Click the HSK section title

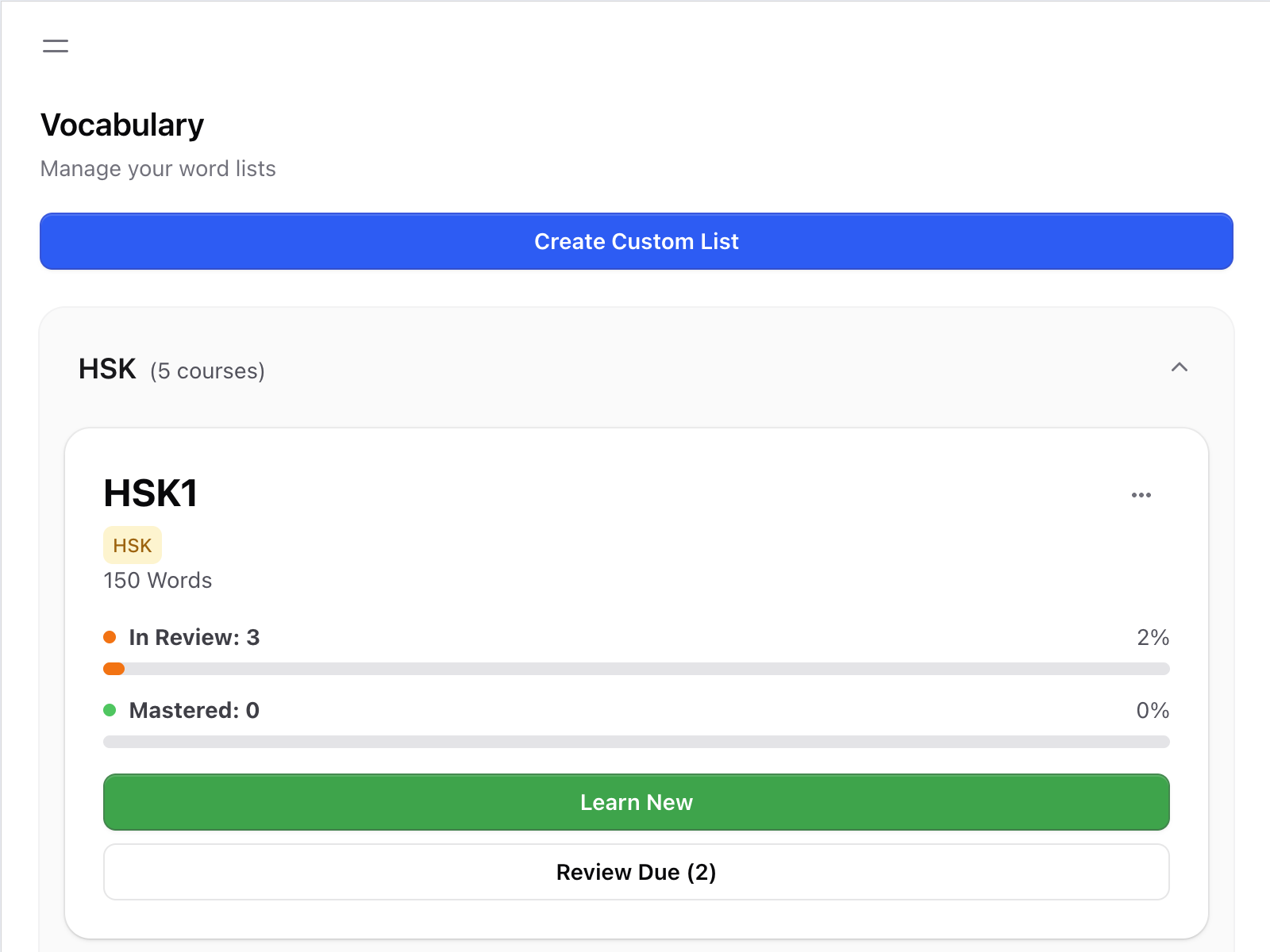coord(107,370)
